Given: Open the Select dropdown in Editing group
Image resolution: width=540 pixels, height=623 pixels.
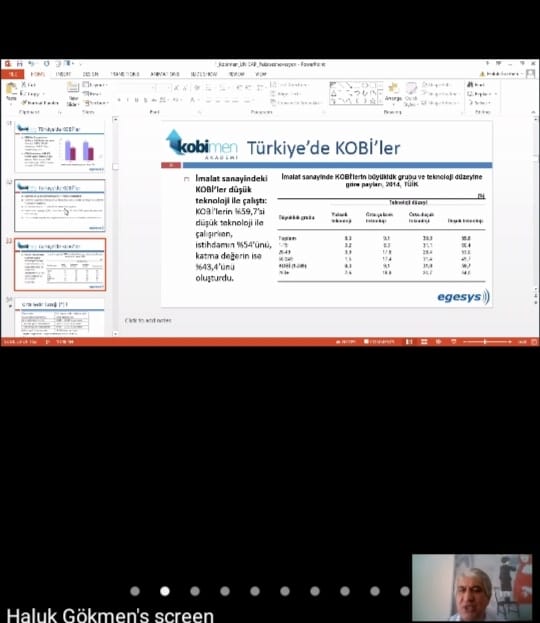Looking at the screenshot, I should (x=480, y=103).
